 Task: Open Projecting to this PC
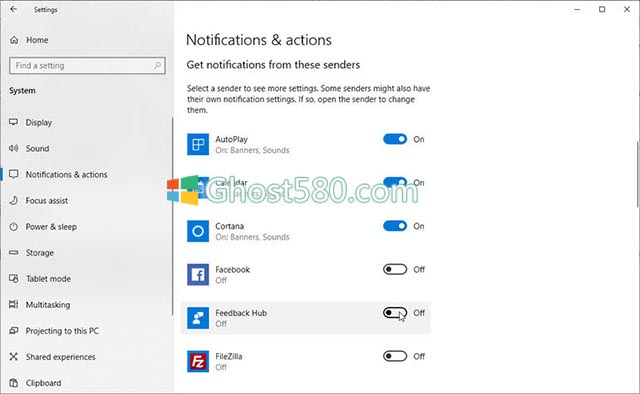(62, 331)
